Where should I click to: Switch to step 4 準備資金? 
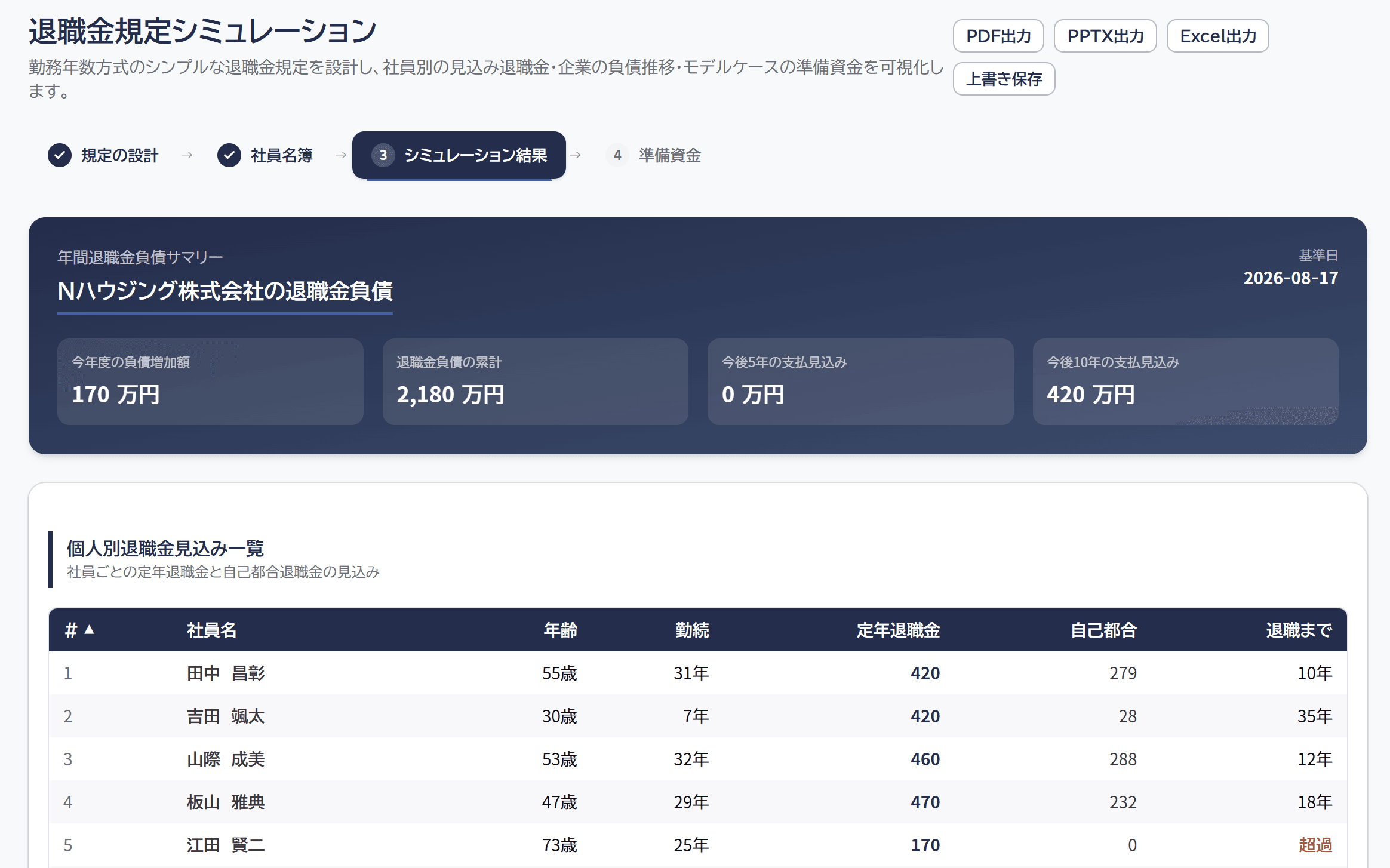(653, 155)
